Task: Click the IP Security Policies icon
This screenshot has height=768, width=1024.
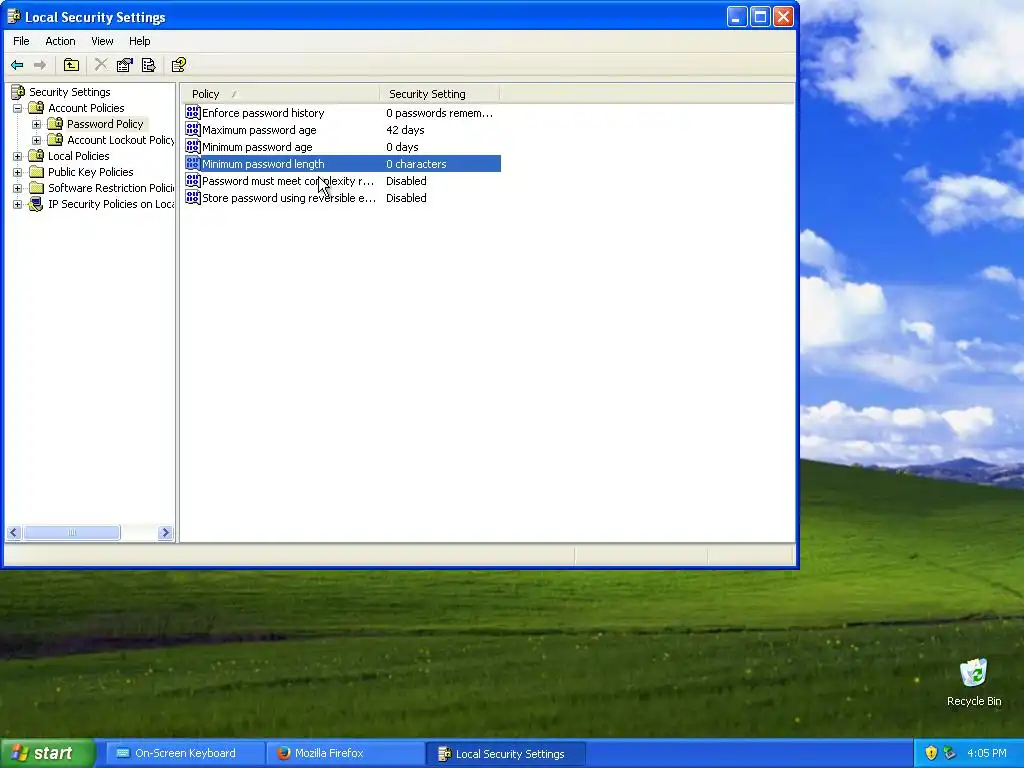Action: (36, 204)
